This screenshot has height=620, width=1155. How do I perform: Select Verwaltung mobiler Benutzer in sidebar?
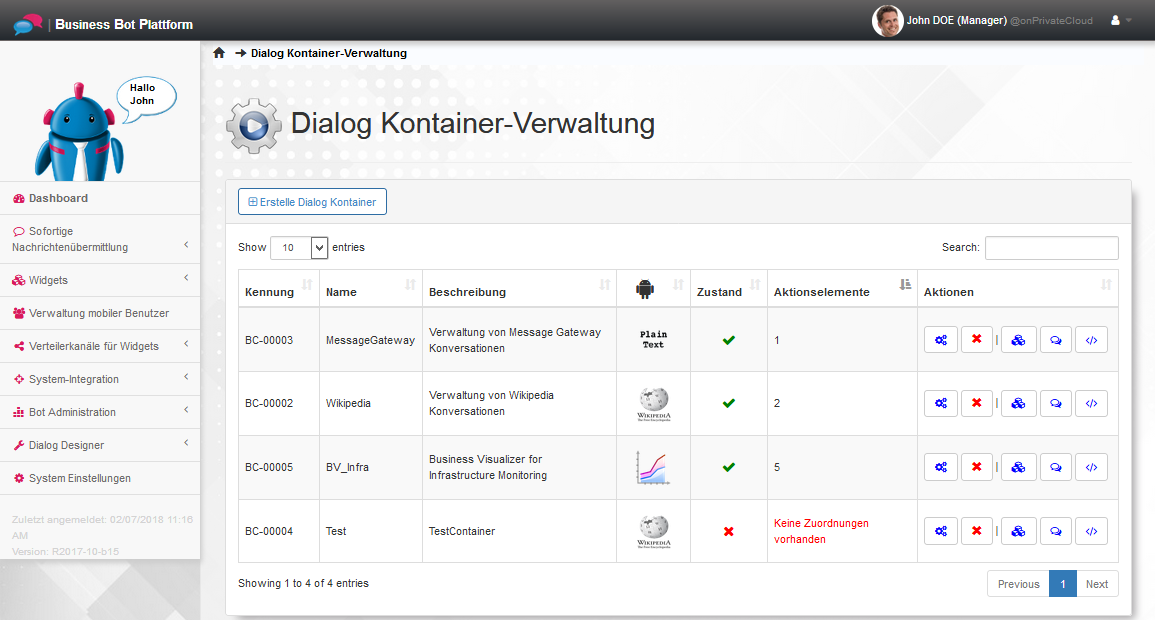coord(98,313)
